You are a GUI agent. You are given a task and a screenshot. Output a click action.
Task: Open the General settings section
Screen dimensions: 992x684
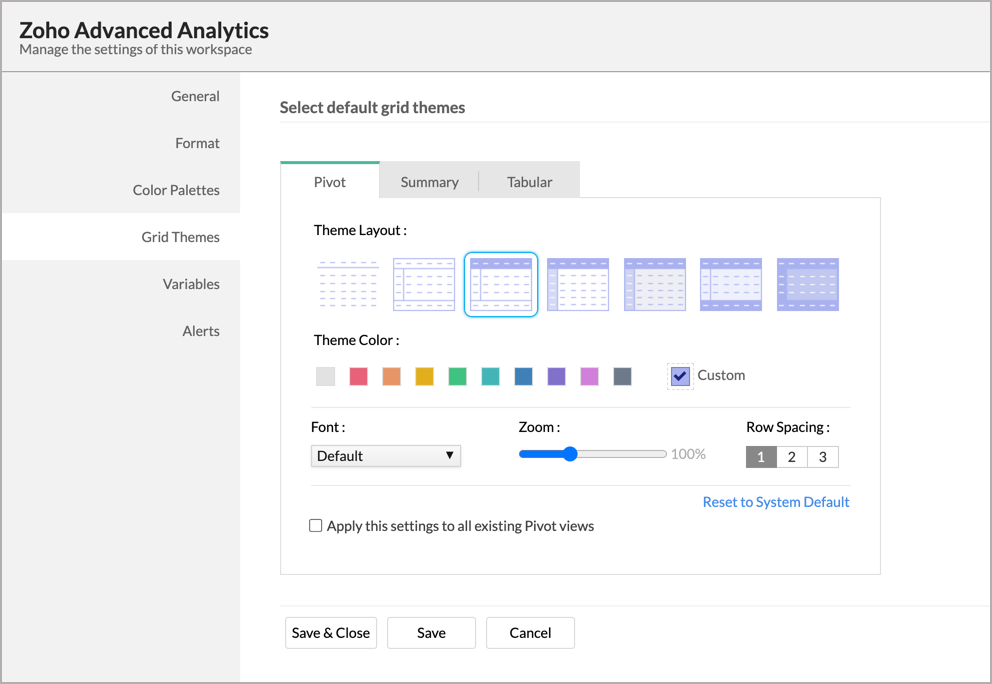(121, 96)
